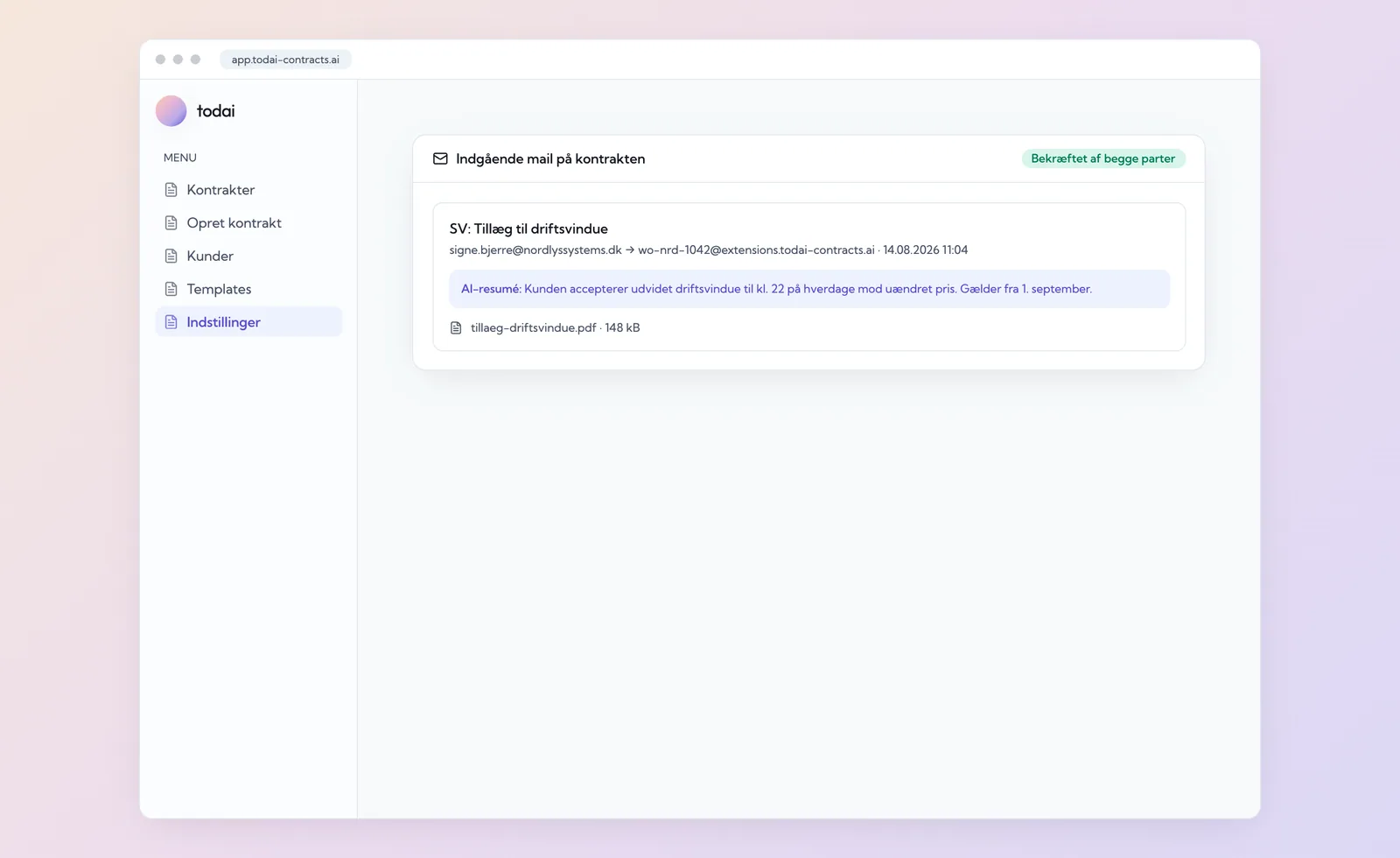Click the timestamp 14.08.2026 11:04
Screen dimensions: 1400x858
pyautogui.click(x=925, y=250)
